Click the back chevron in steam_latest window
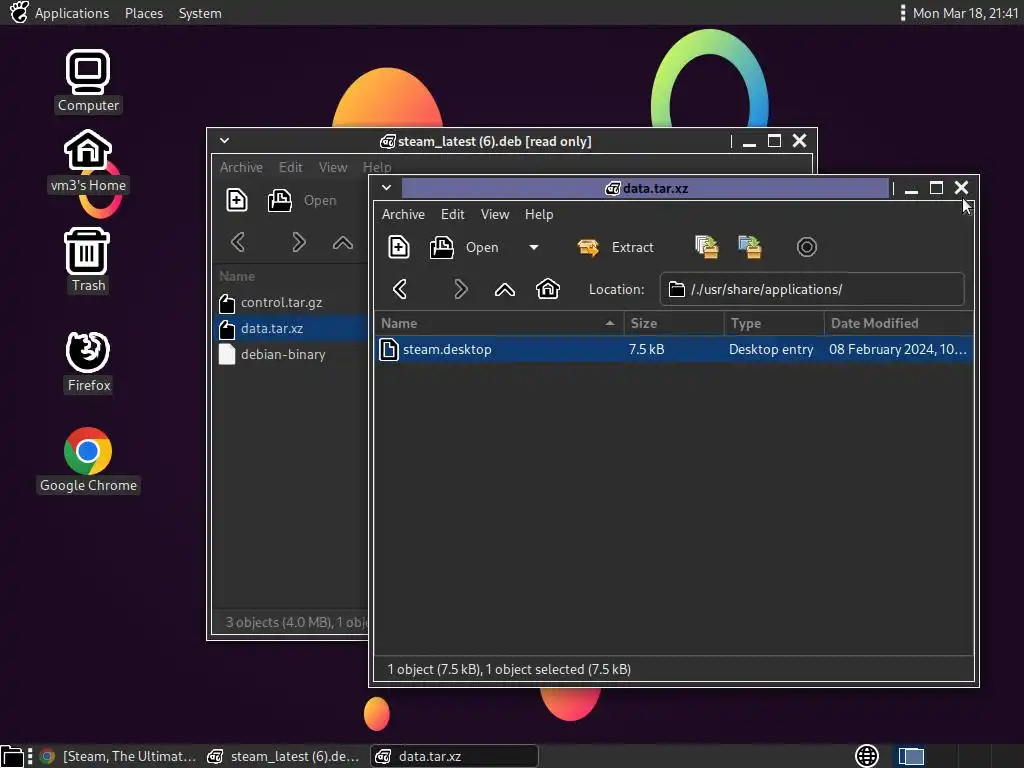 coord(238,242)
